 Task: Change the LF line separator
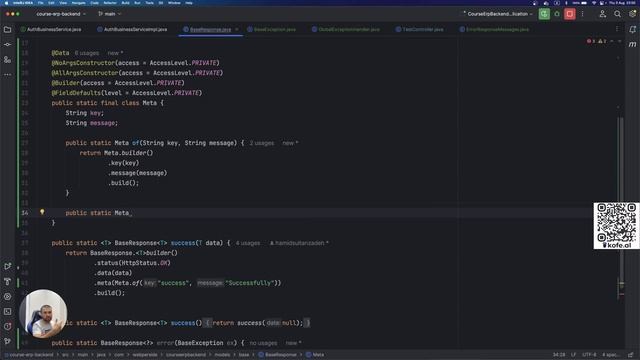[x=573, y=355]
